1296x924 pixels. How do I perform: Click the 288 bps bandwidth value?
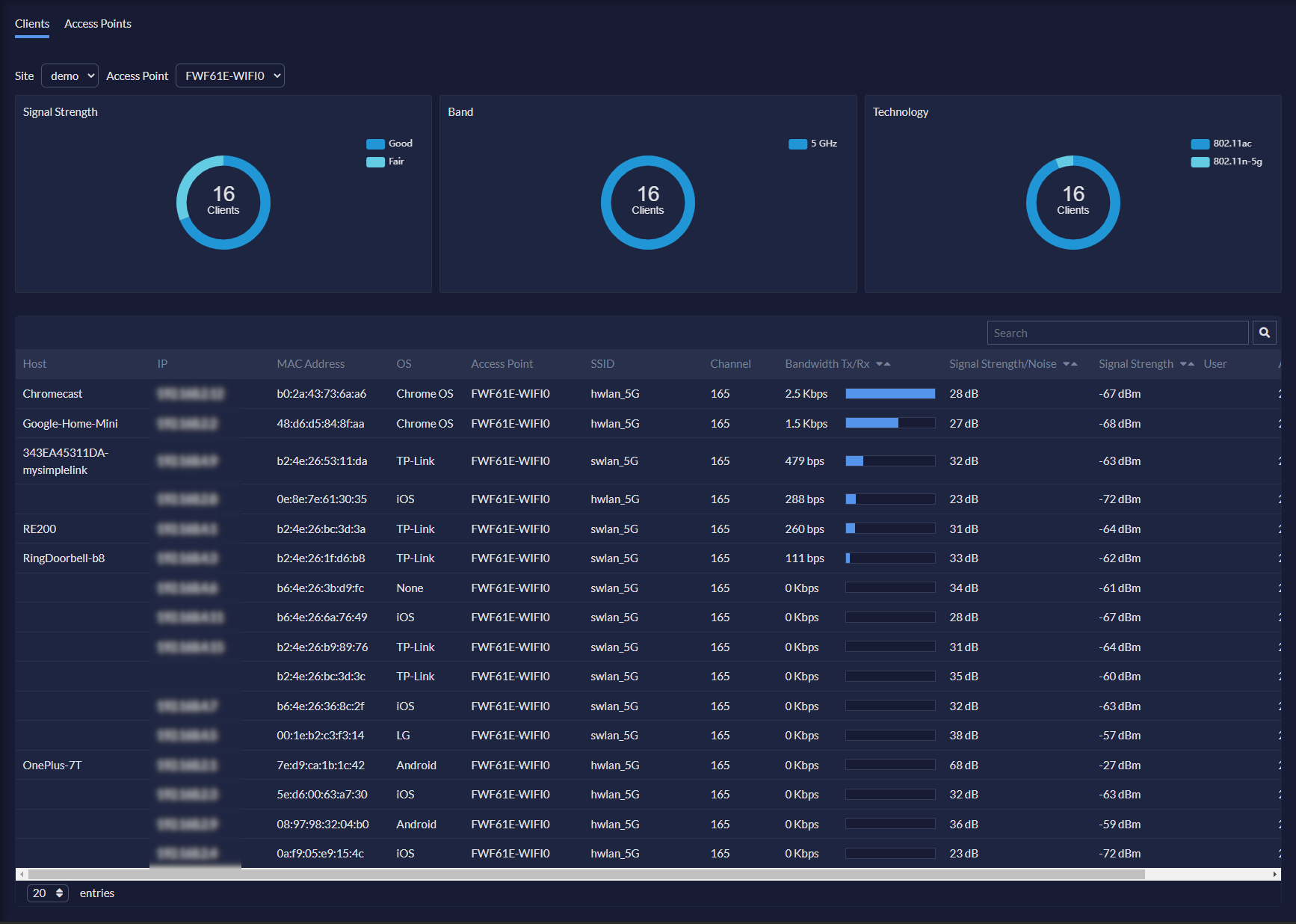805,499
